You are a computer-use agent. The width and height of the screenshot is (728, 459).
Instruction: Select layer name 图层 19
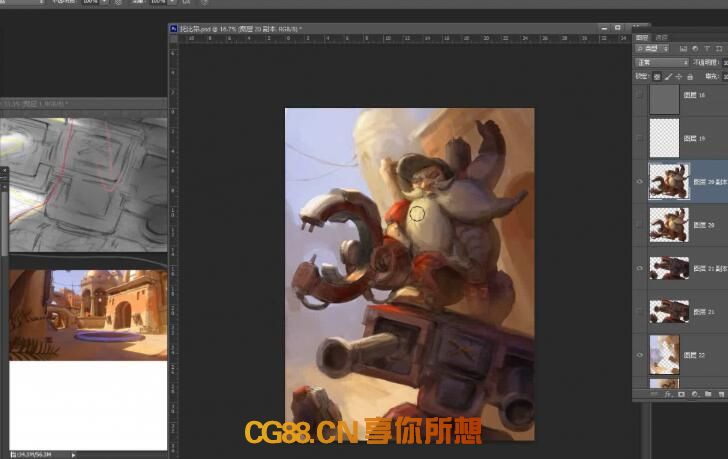tap(694, 138)
